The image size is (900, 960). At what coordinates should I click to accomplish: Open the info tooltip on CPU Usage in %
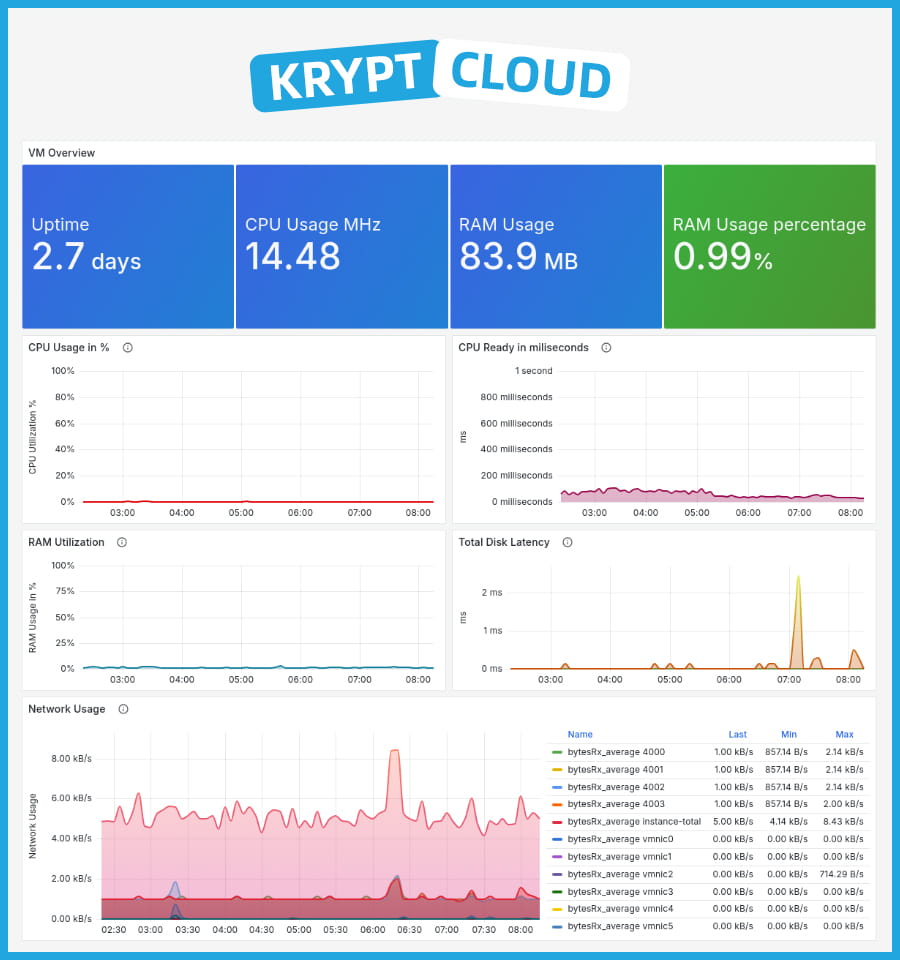tap(127, 348)
